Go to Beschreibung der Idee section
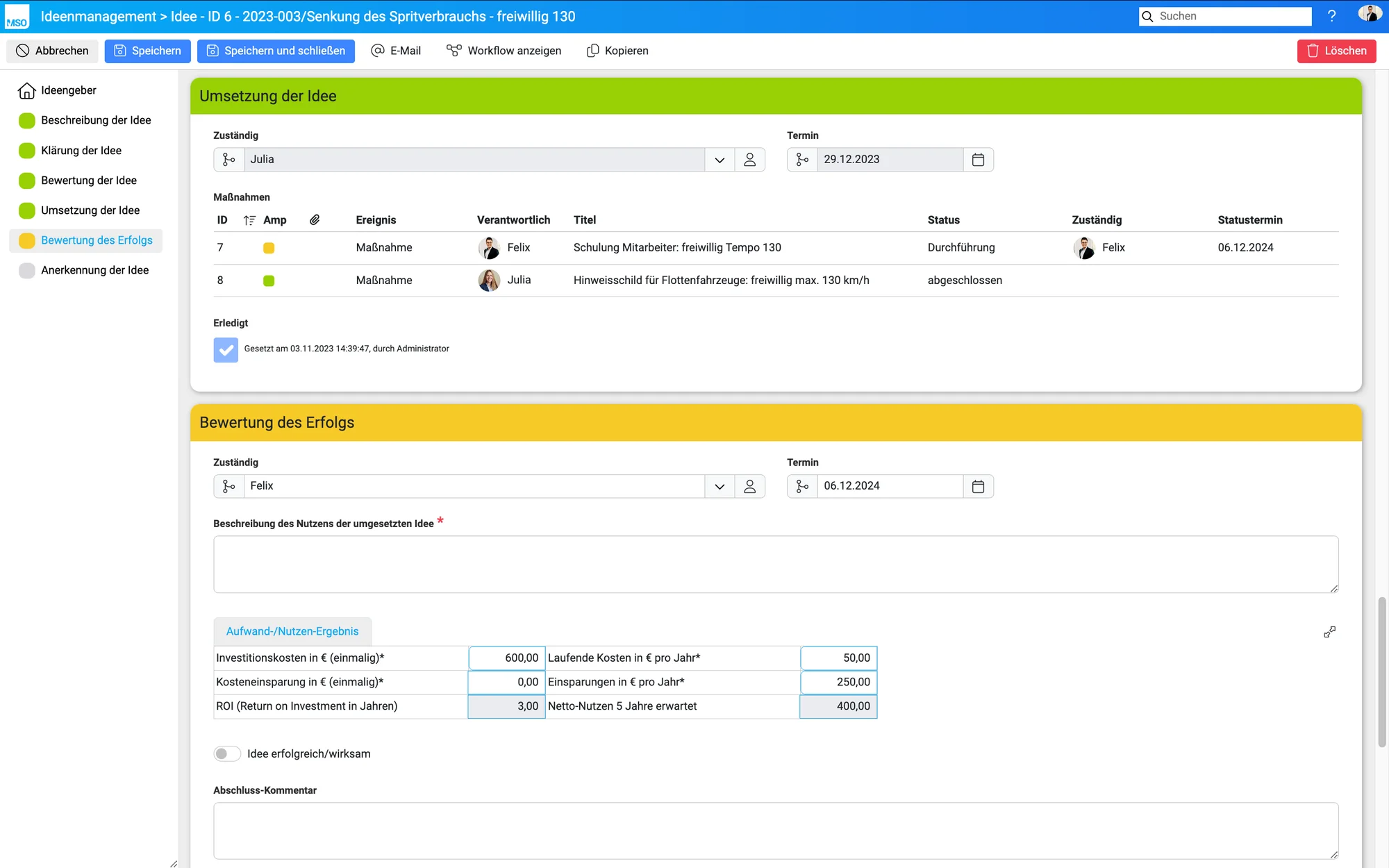This screenshot has height=868, width=1389. pyautogui.click(x=96, y=120)
